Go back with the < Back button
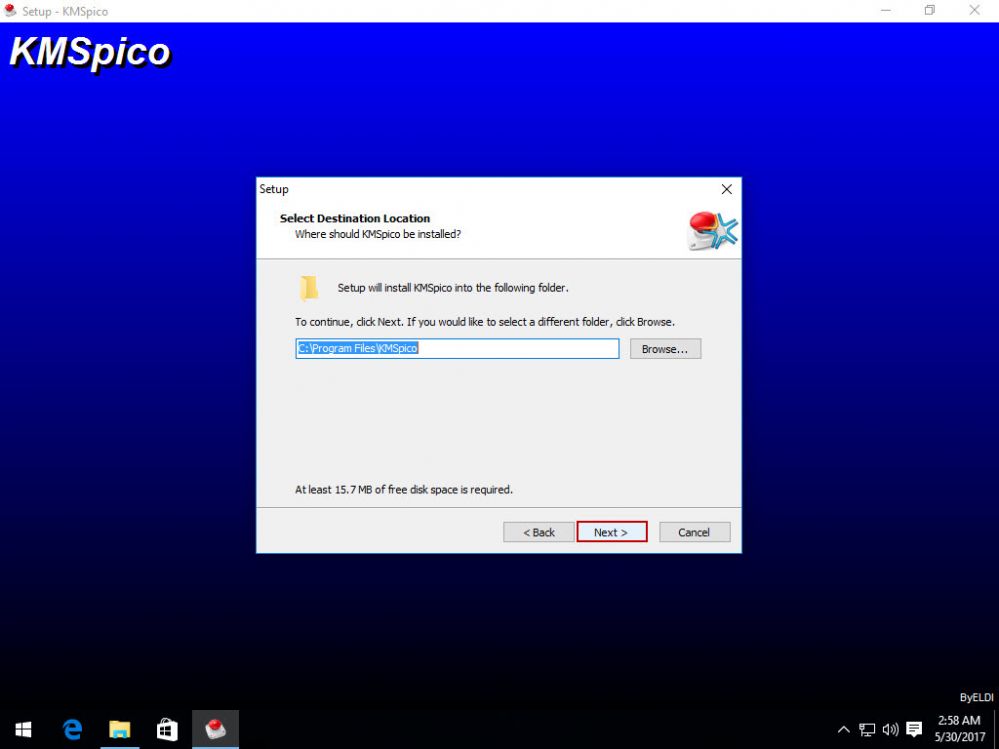The image size is (999, 749). pyautogui.click(x=538, y=532)
